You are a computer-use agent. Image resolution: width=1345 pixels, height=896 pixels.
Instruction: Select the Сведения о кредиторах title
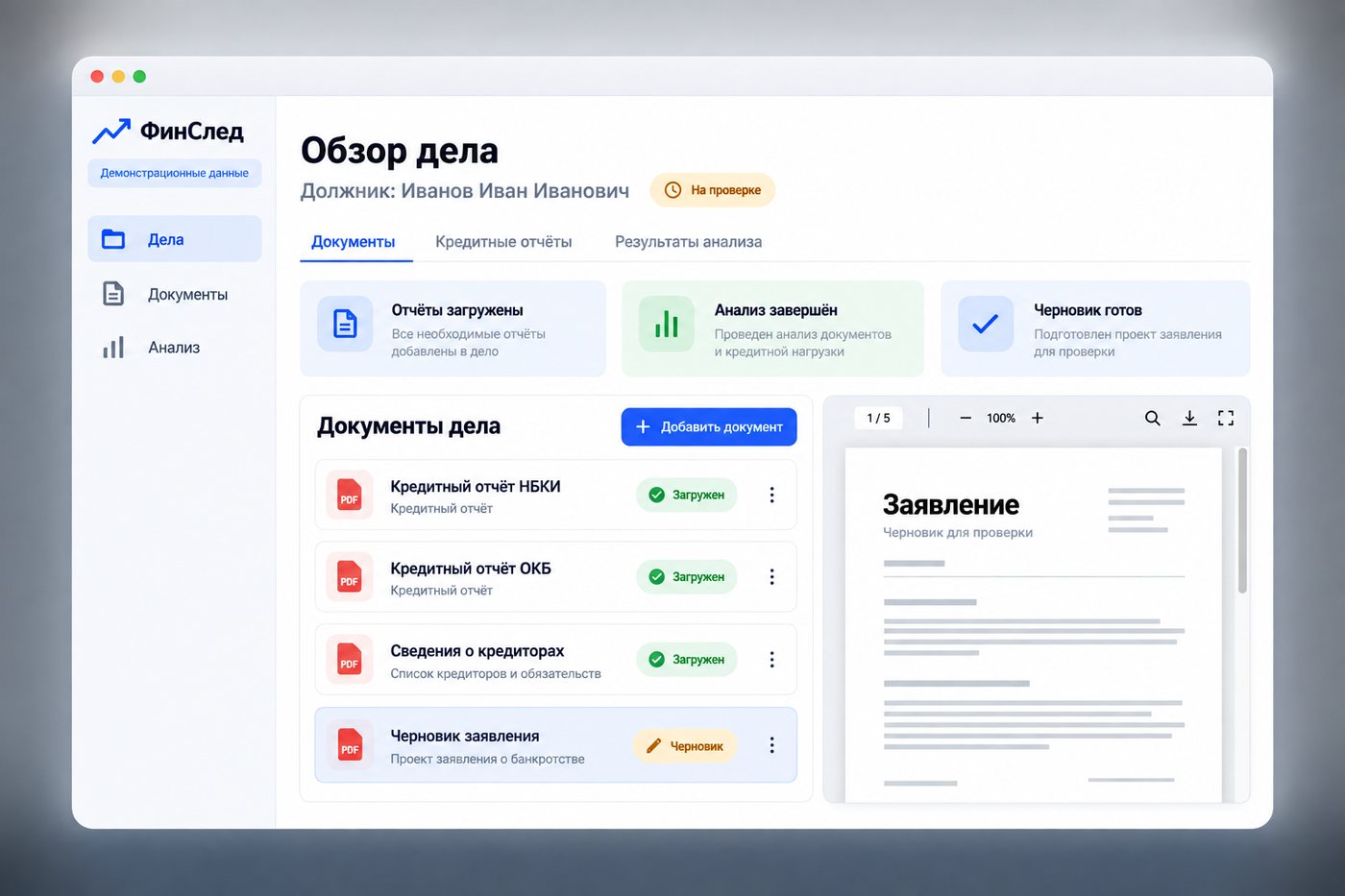pos(477,651)
